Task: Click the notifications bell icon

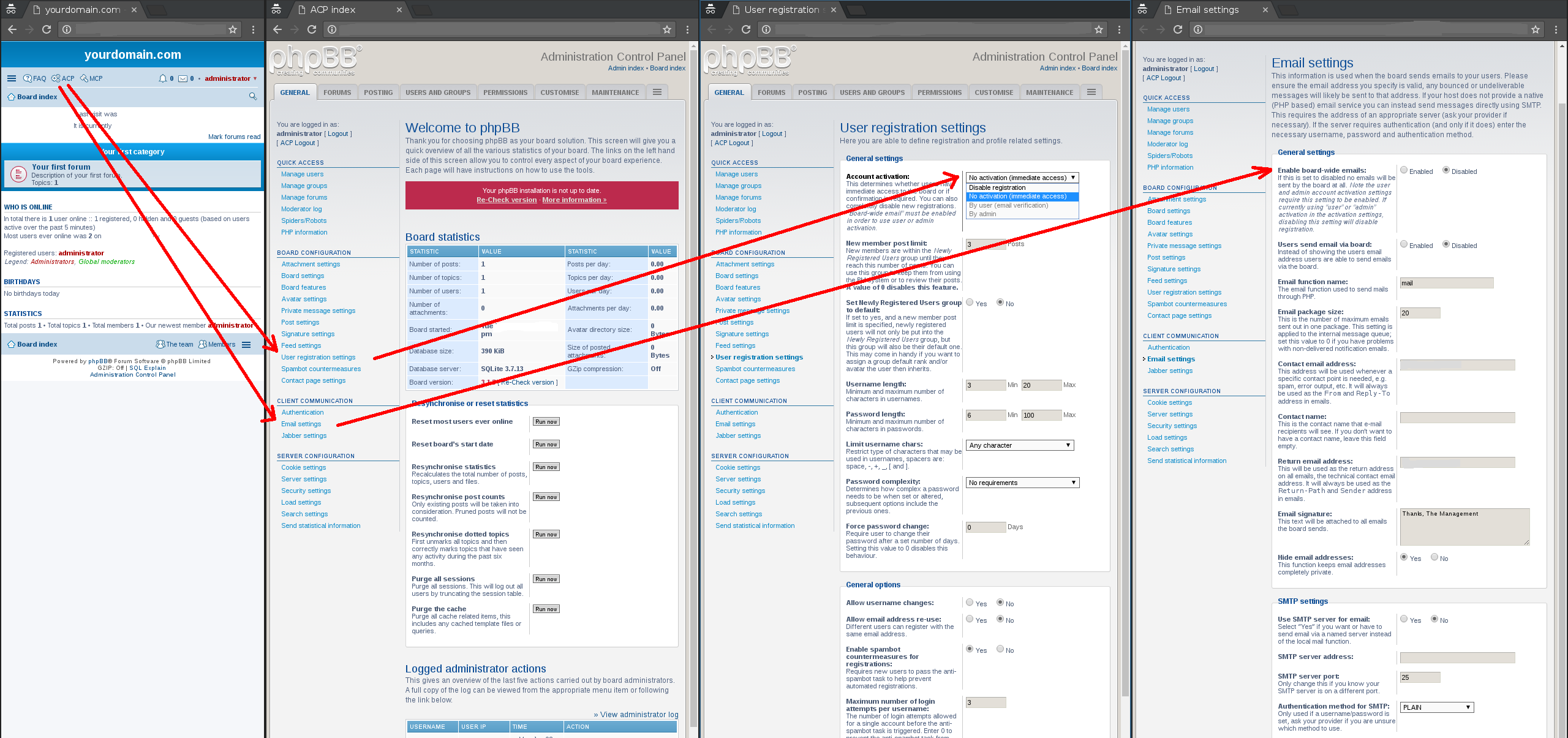Action: click(x=162, y=78)
